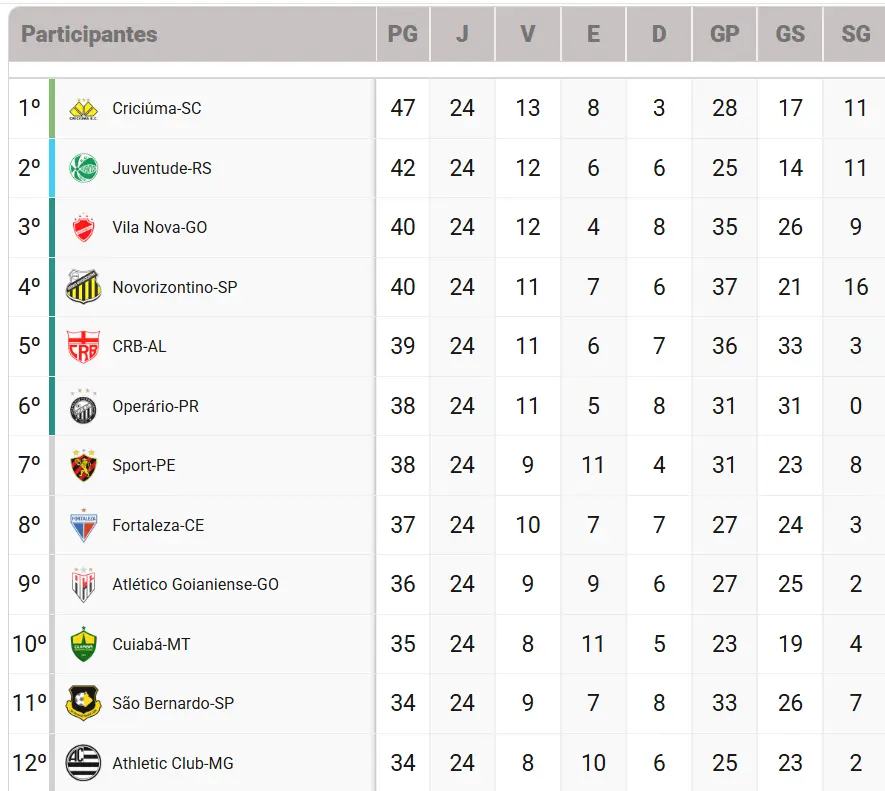
Task: Click the light green 1º position marker
Action: (x=52, y=109)
